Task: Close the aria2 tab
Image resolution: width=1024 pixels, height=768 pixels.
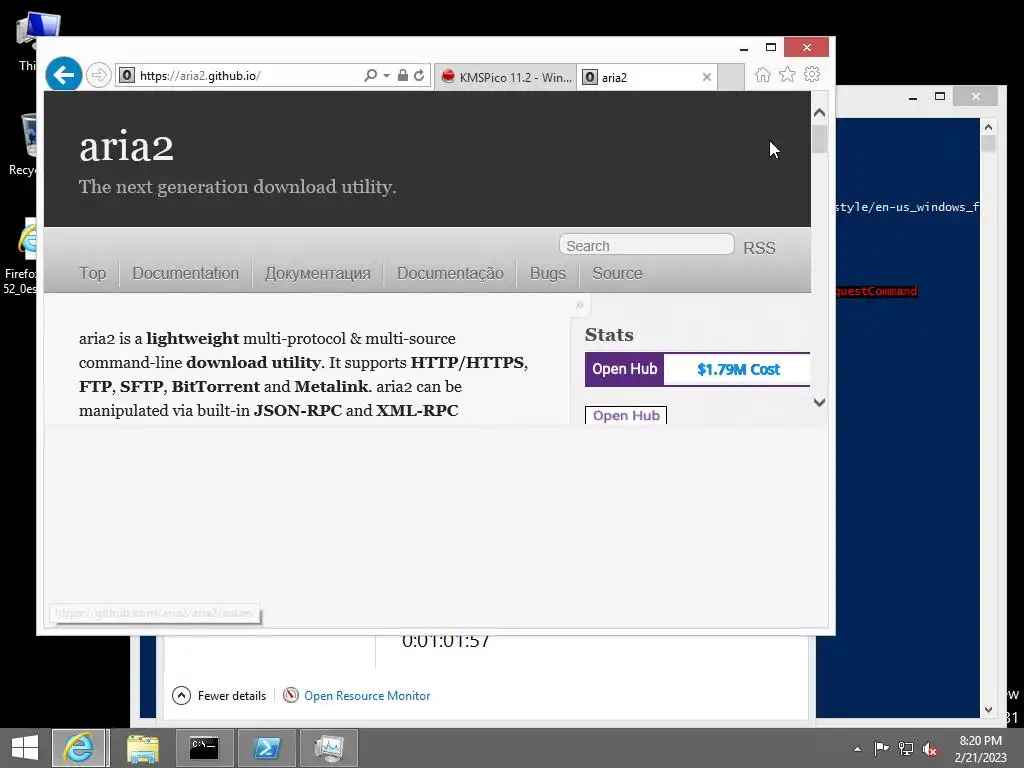Action: pos(707,77)
